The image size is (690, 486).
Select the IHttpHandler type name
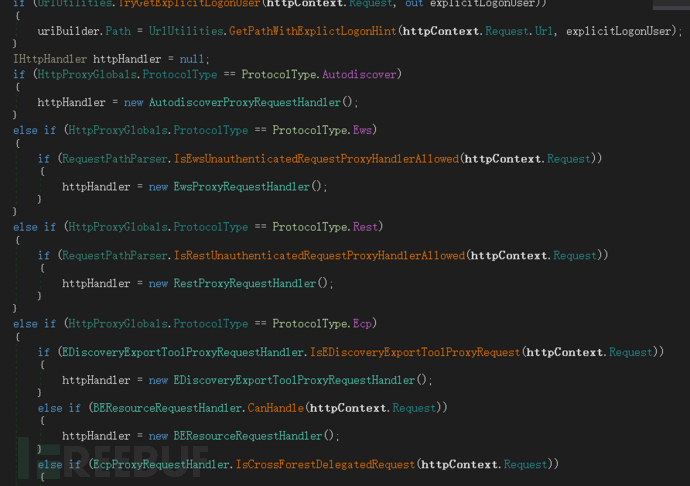[50, 59]
